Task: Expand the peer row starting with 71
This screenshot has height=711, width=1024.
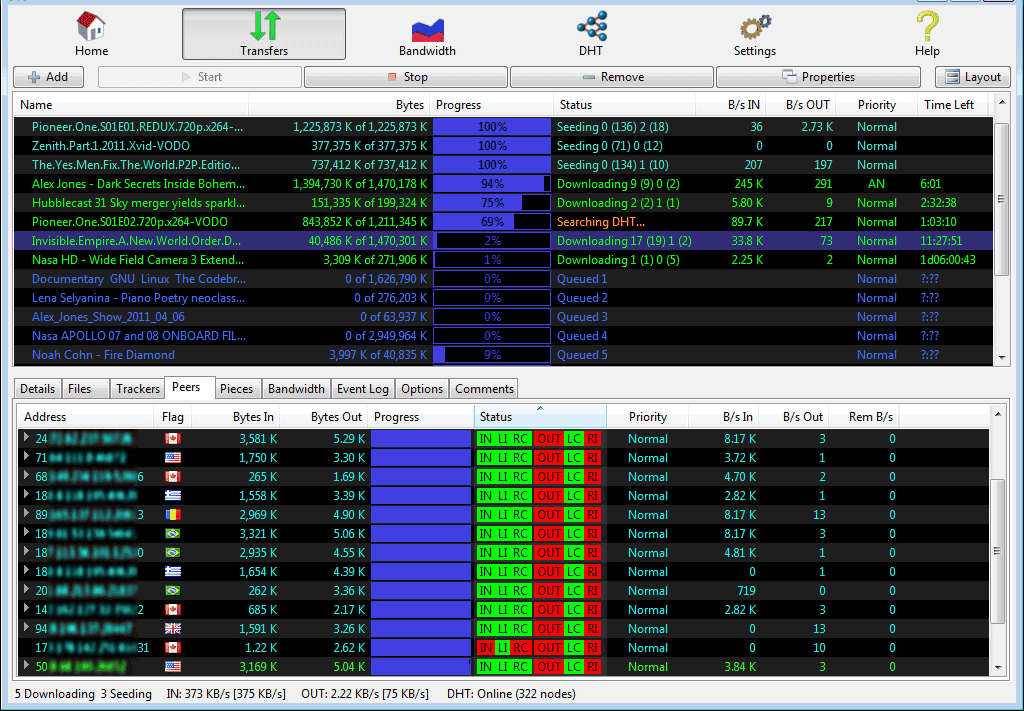Action: 26,456
